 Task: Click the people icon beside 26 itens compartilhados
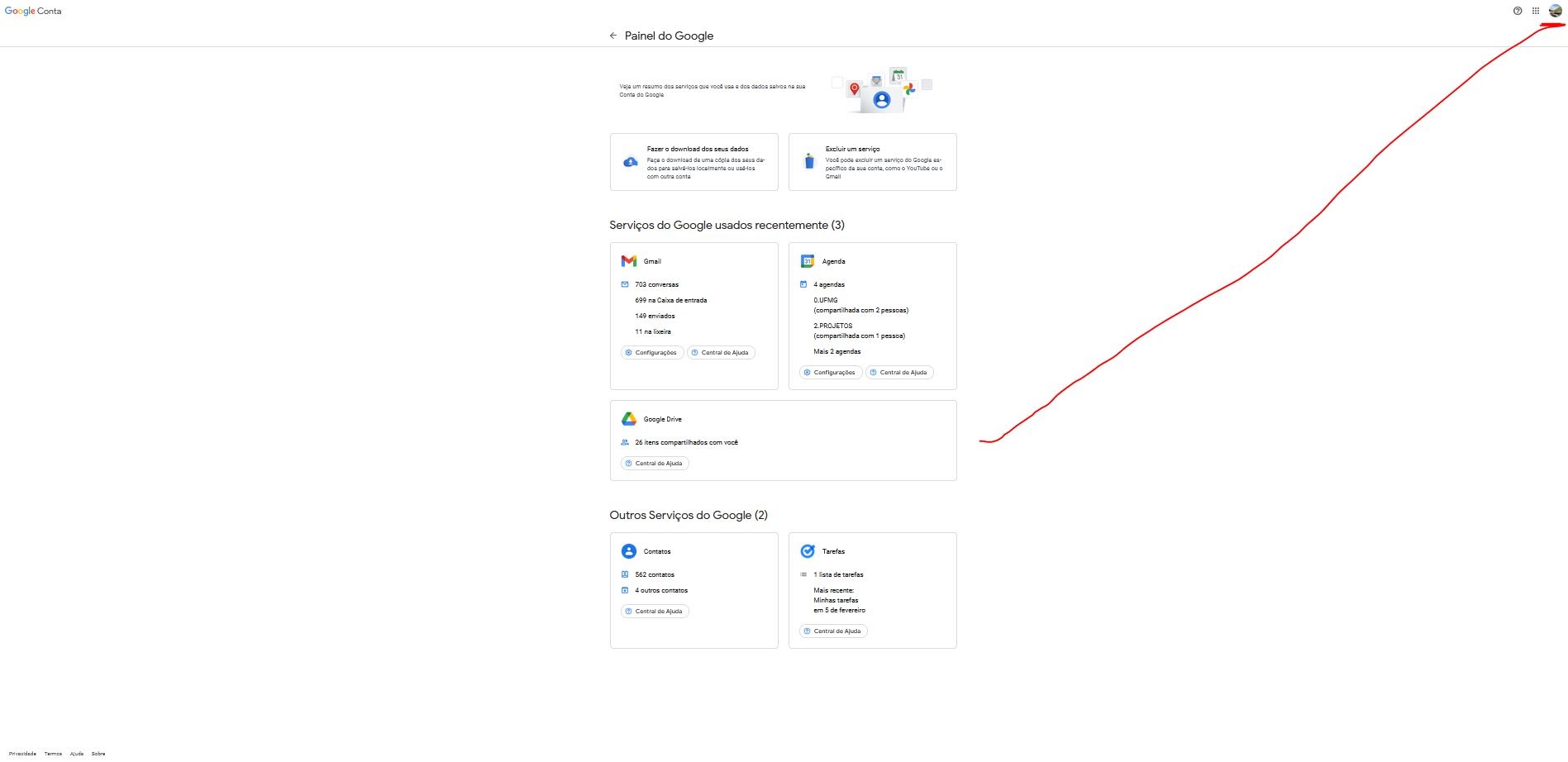(625, 442)
